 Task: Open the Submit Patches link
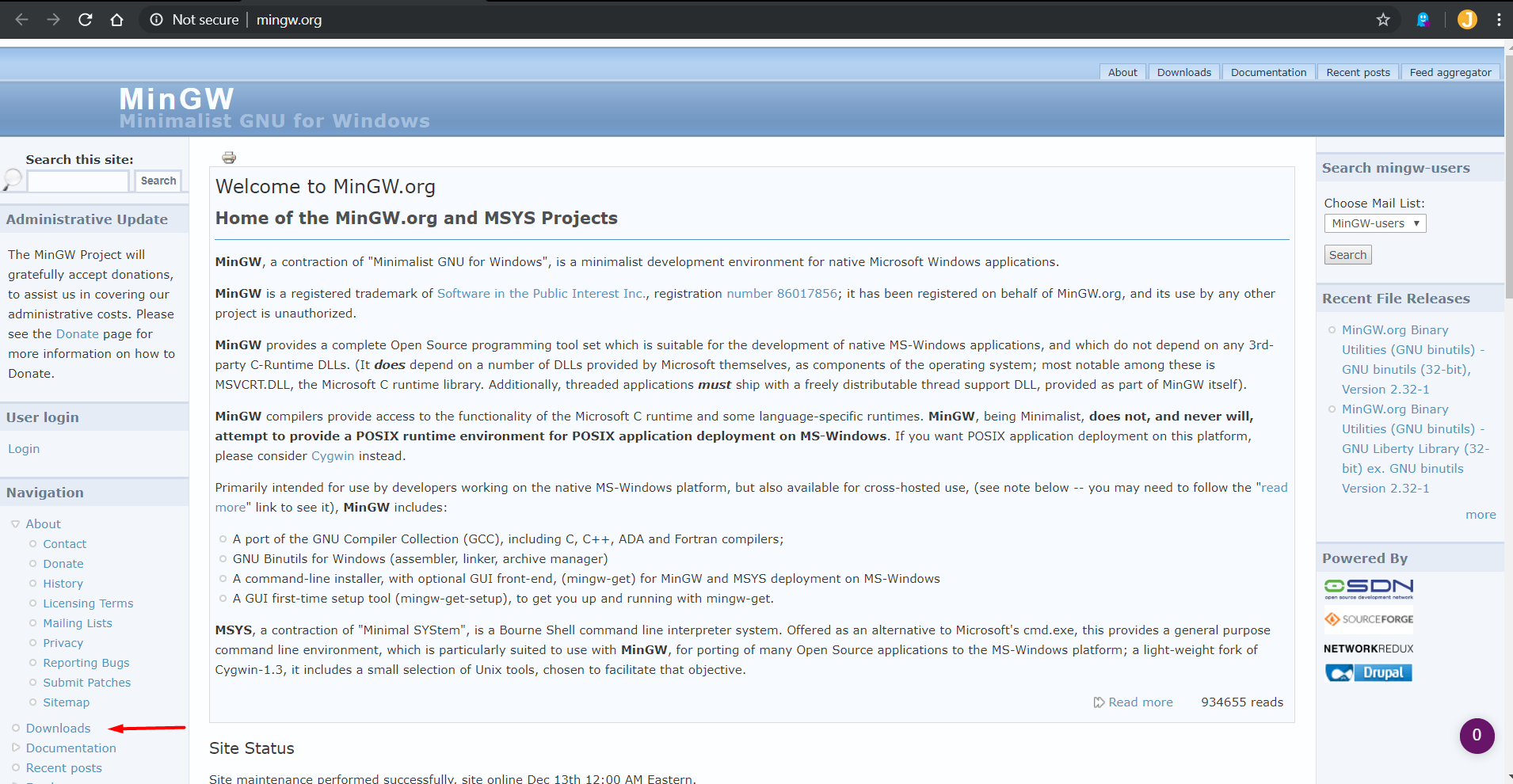click(x=87, y=683)
